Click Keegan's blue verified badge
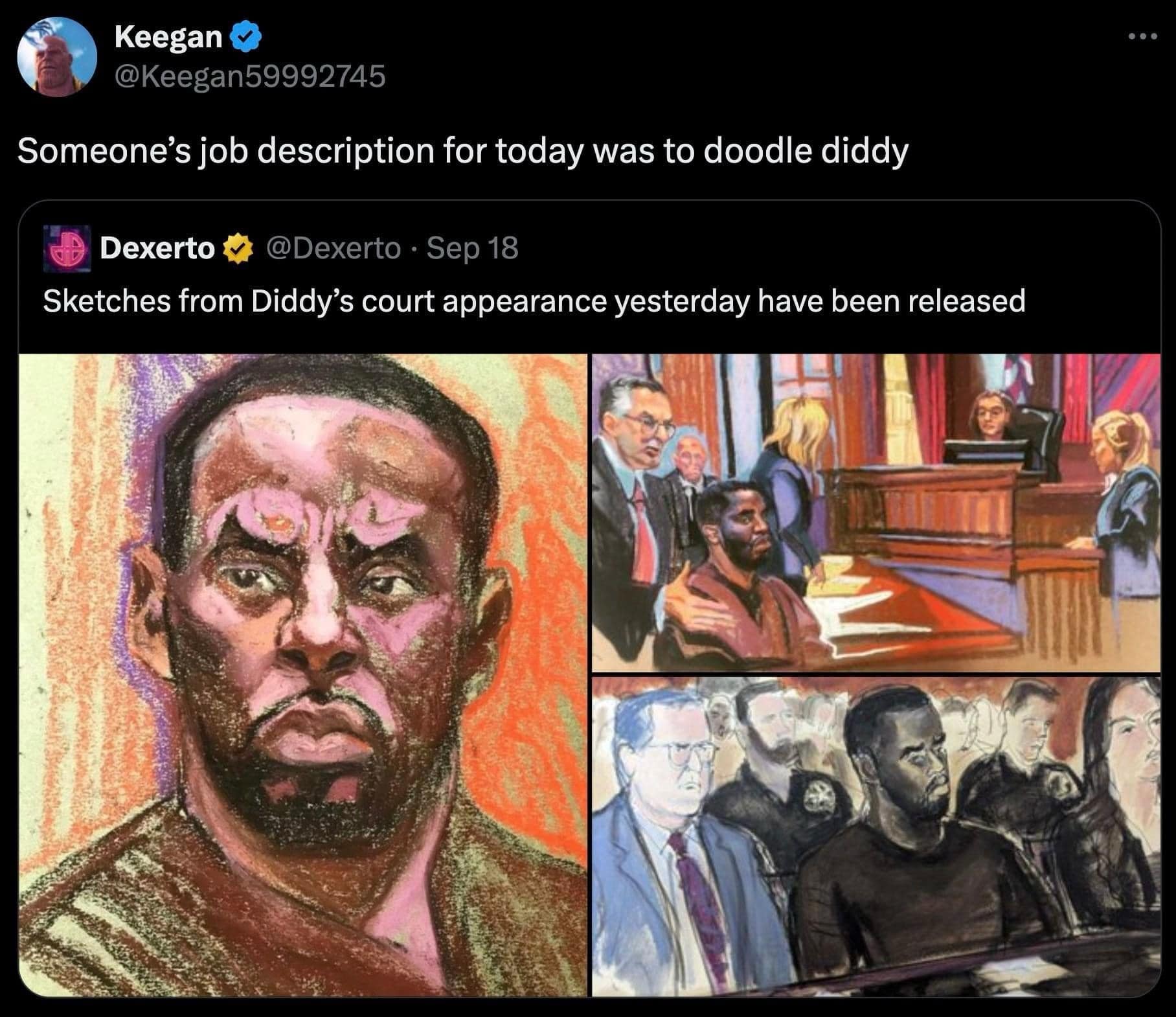 click(245, 38)
